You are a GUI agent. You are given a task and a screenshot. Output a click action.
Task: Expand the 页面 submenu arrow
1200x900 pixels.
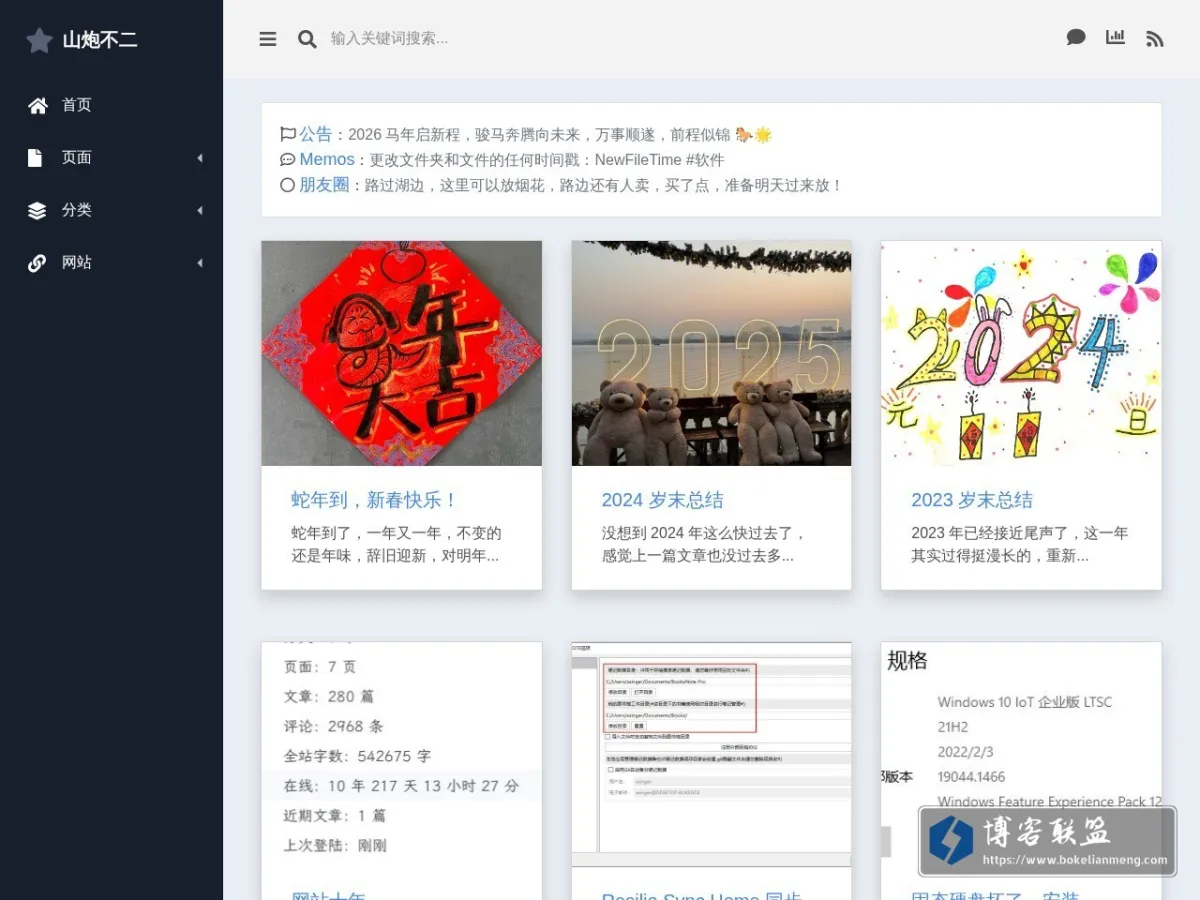[199, 158]
